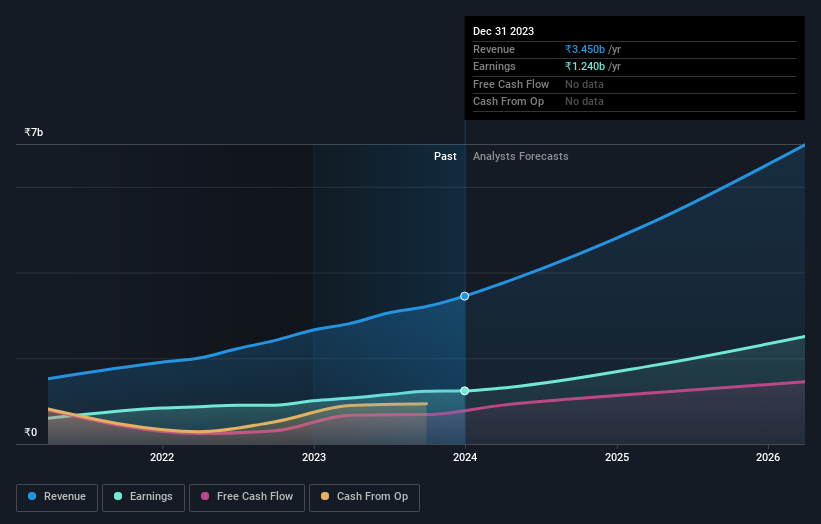Image resolution: width=821 pixels, height=524 pixels.
Task: Toggle the Free Cash Flow legend button
Action: [247, 497]
